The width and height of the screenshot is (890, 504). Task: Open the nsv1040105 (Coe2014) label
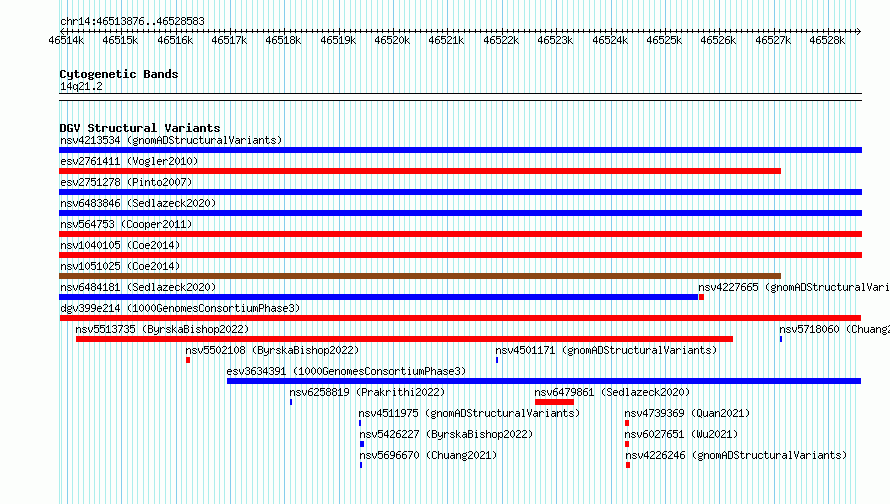(x=120, y=245)
